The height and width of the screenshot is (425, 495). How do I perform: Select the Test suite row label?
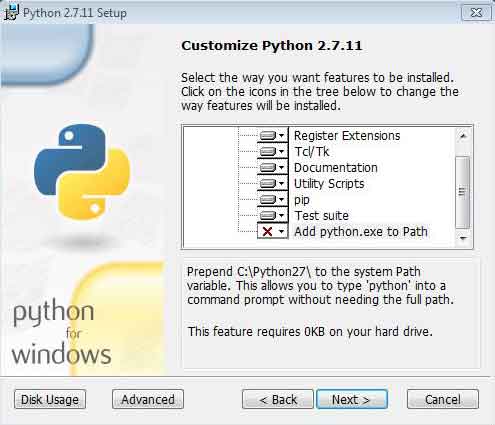pyautogui.click(x=321, y=216)
